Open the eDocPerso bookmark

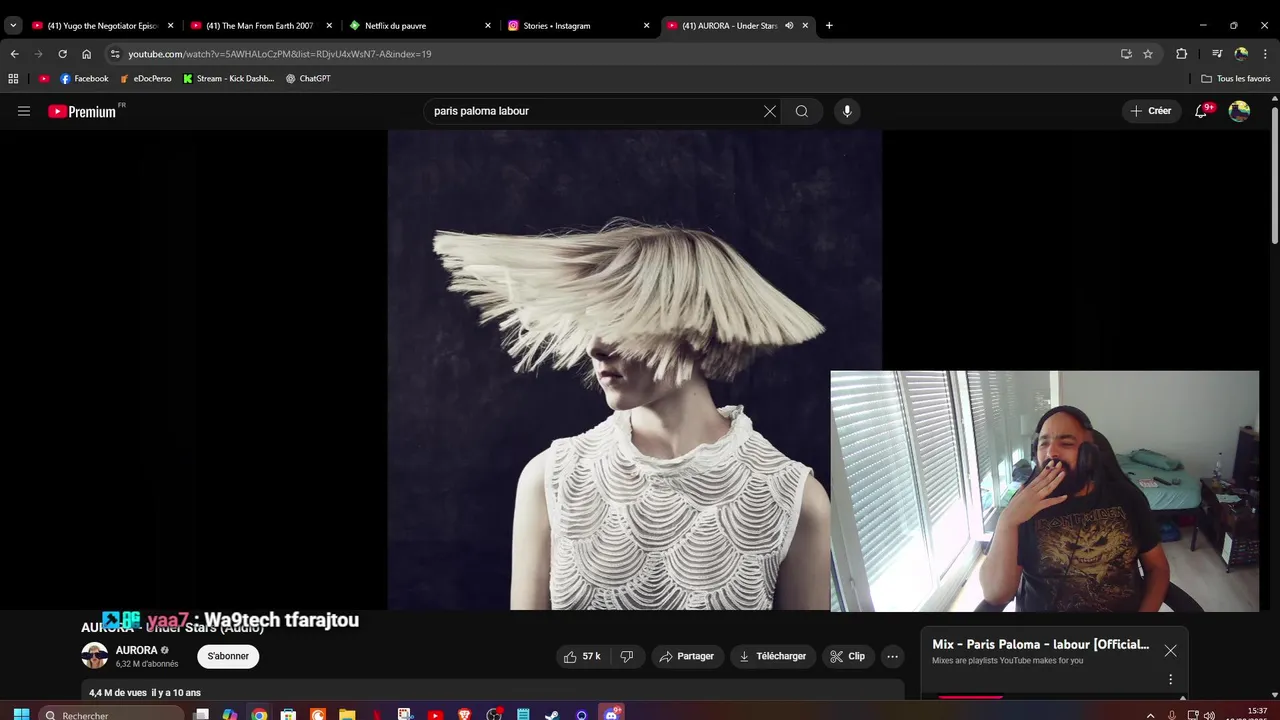tap(146, 78)
